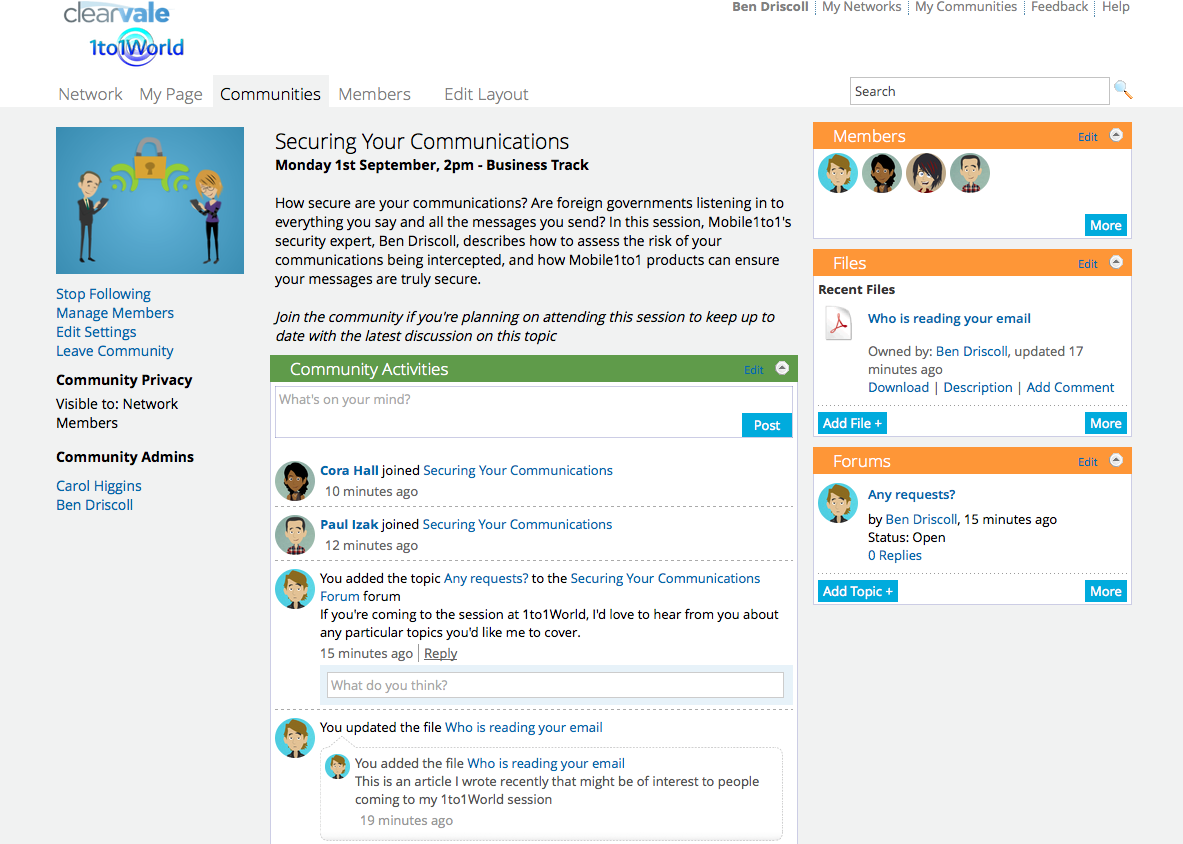The height and width of the screenshot is (844, 1183).
Task: Collapse the Members panel
Action: point(1116,135)
